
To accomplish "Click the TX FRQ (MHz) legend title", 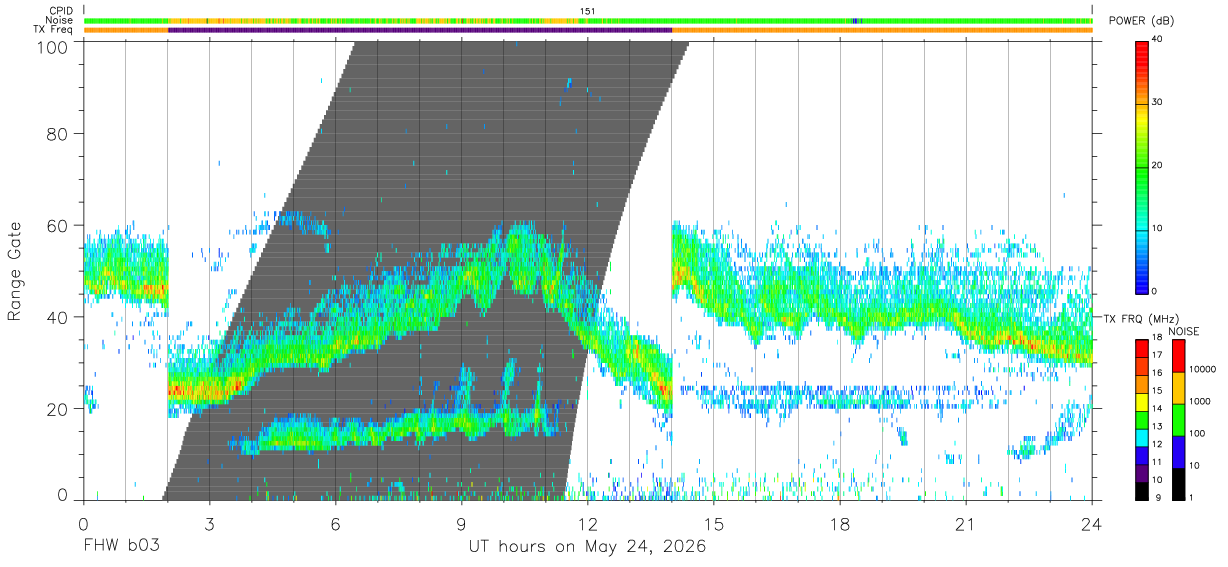I will click(1140, 318).
